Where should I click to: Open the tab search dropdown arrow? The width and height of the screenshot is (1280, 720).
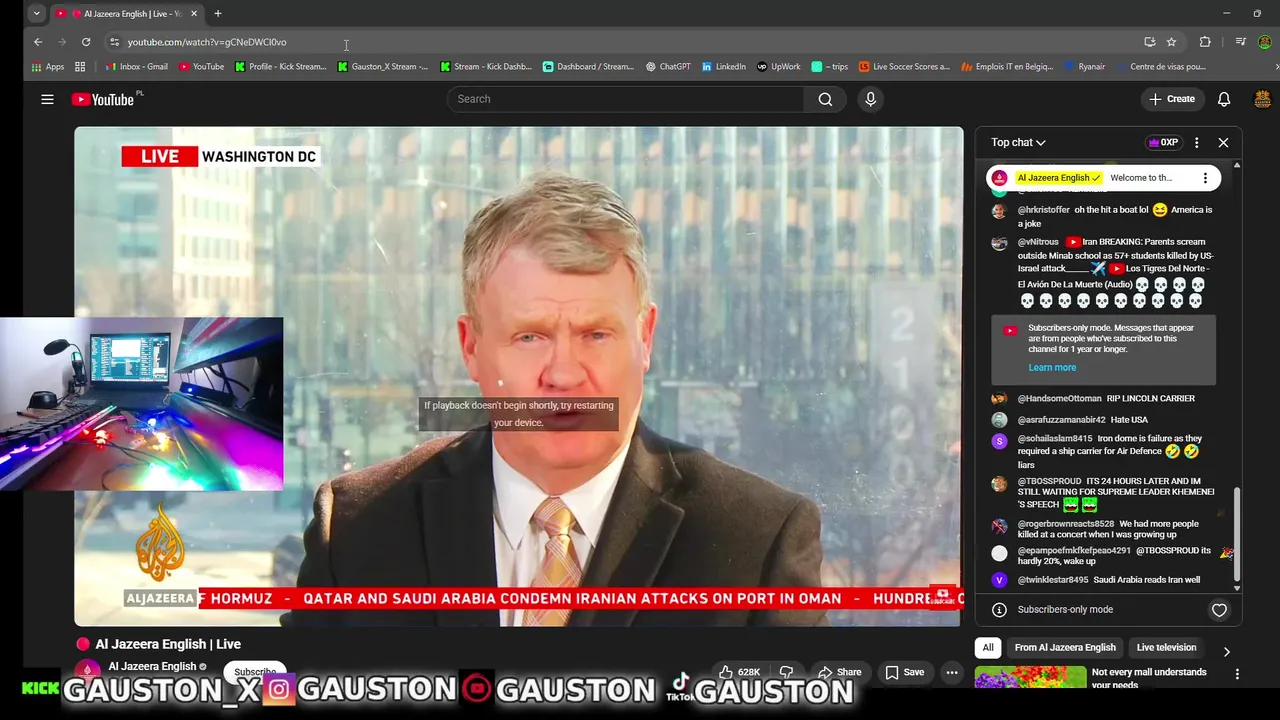click(36, 14)
